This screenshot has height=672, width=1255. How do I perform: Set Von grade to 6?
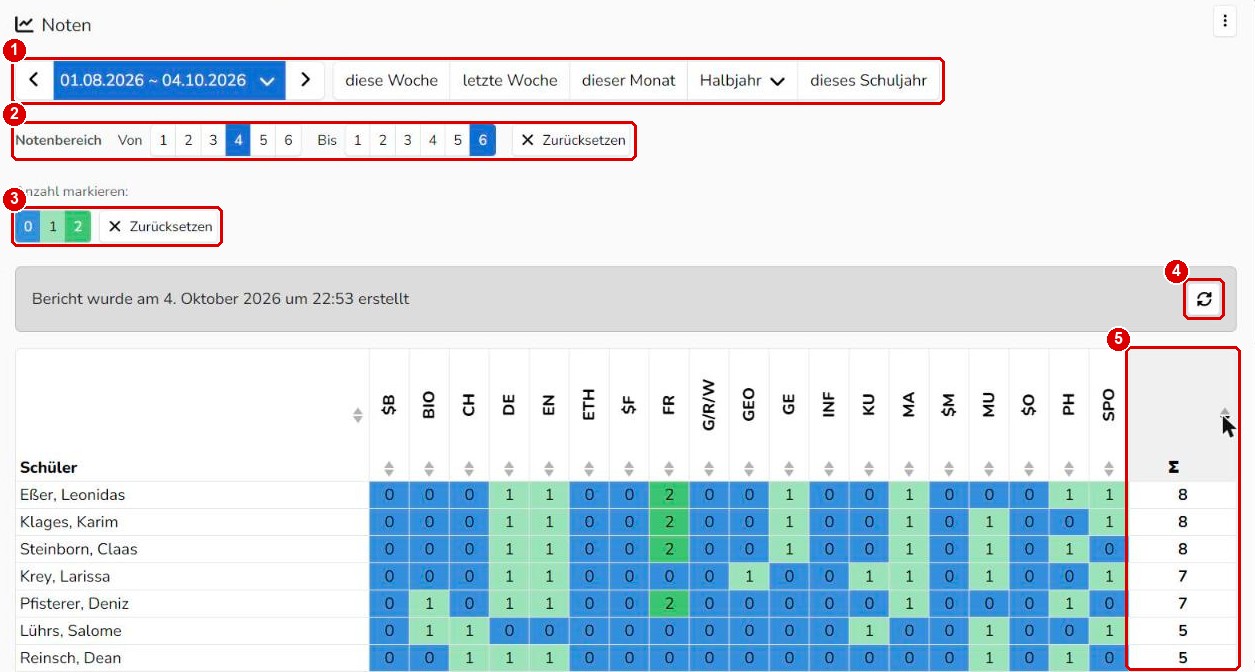click(288, 140)
